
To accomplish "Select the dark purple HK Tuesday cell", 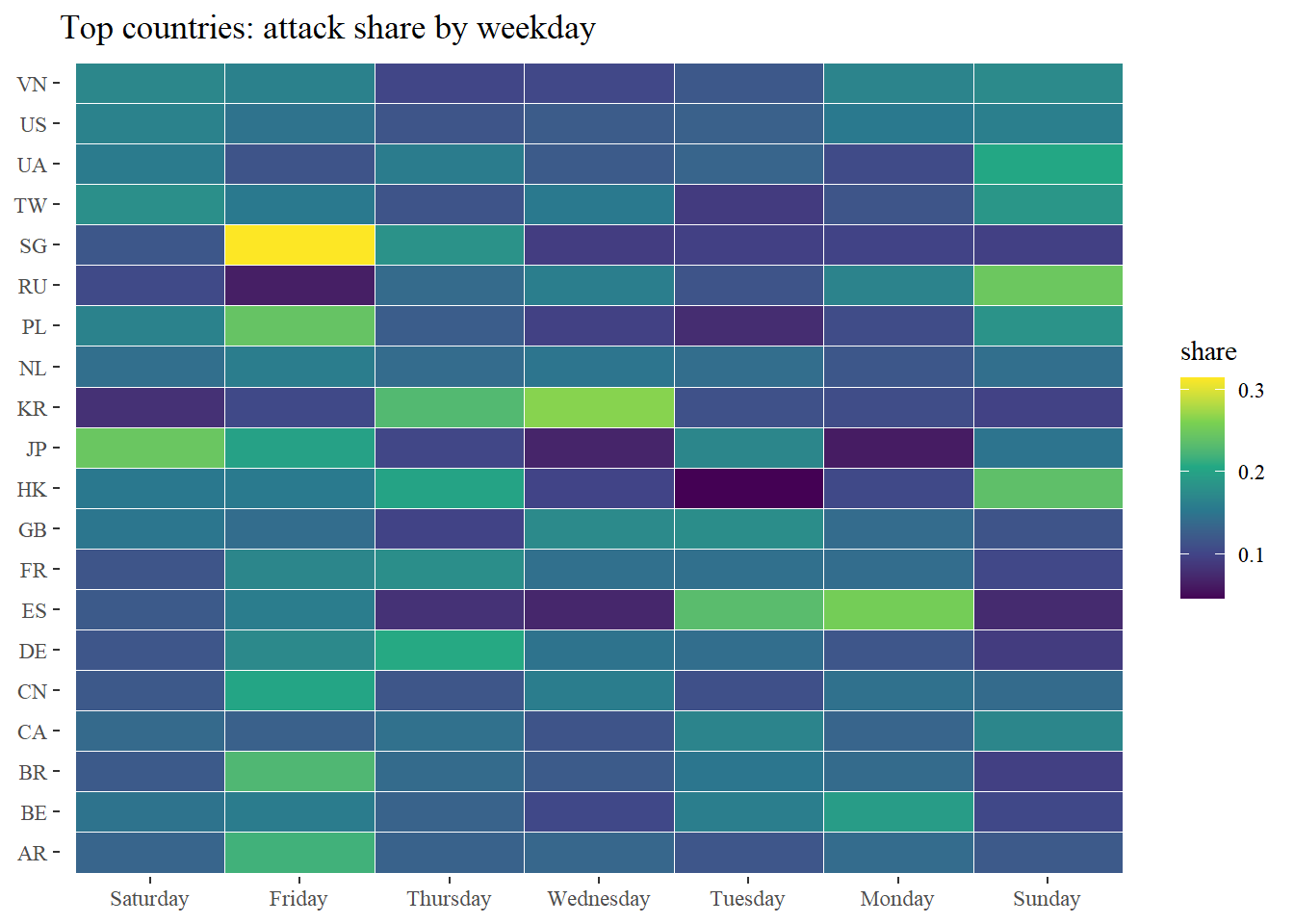I will (748, 488).
